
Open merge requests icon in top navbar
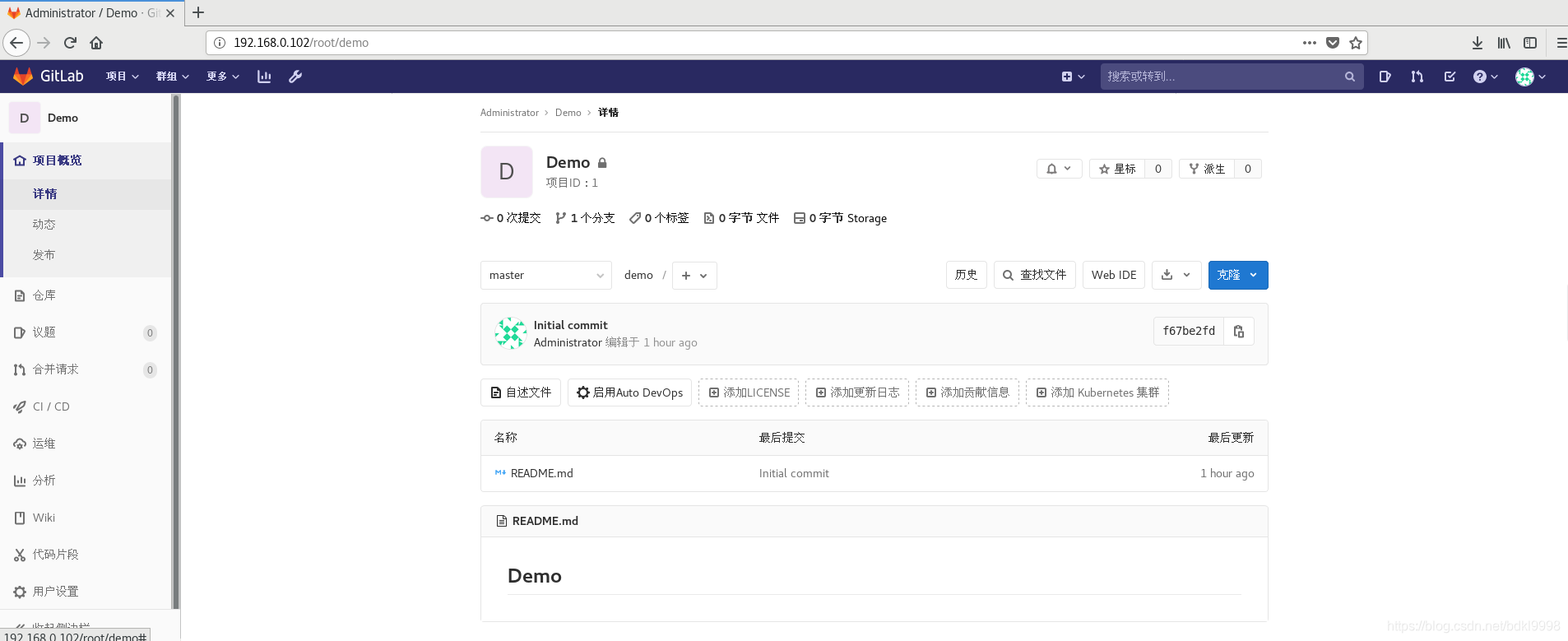pos(1417,77)
